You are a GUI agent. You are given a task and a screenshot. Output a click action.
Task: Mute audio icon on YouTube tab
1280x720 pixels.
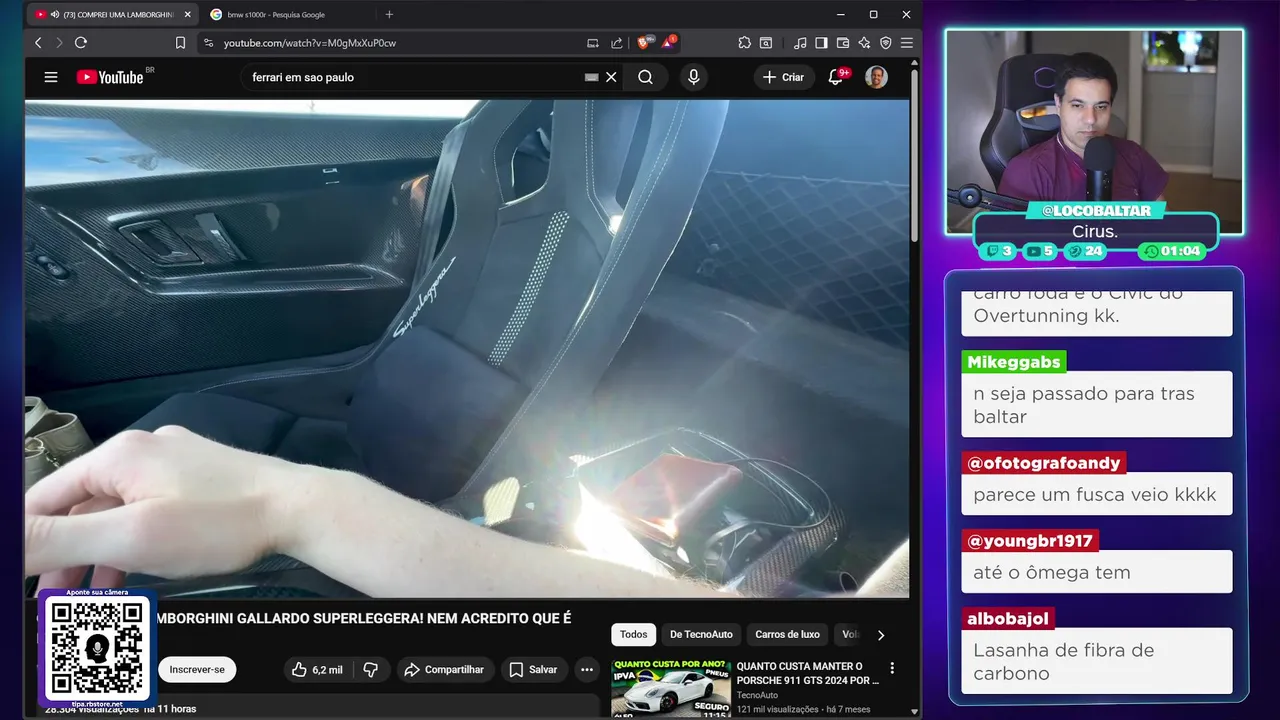click(x=54, y=15)
